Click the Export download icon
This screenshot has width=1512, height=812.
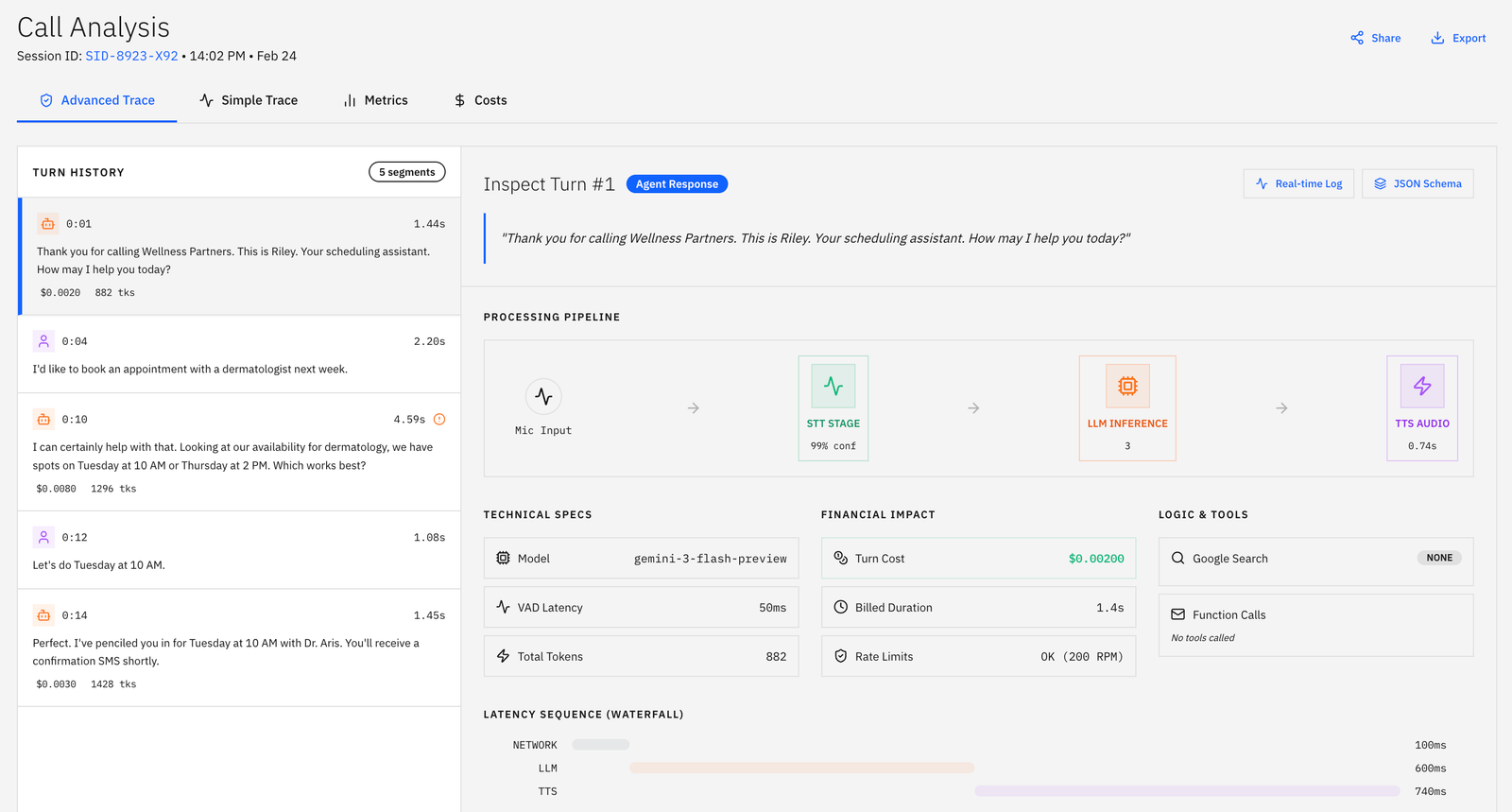tap(1437, 38)
